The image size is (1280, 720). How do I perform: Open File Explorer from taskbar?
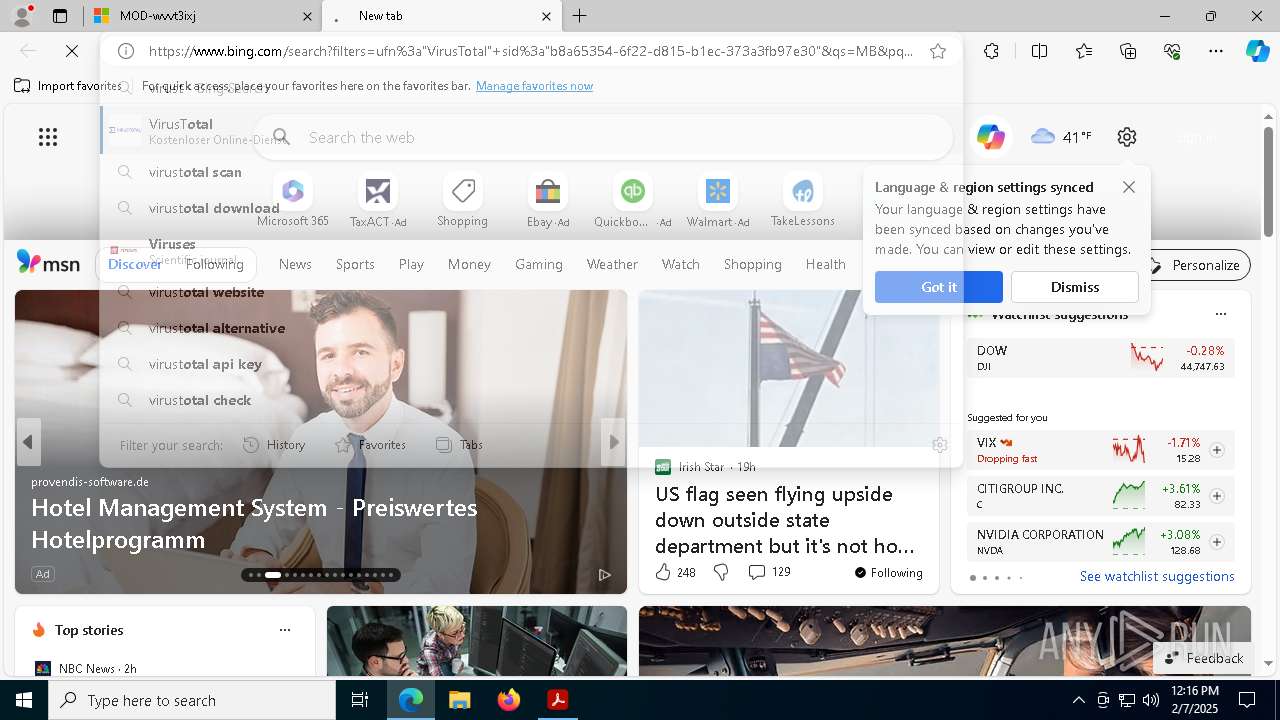460,700
